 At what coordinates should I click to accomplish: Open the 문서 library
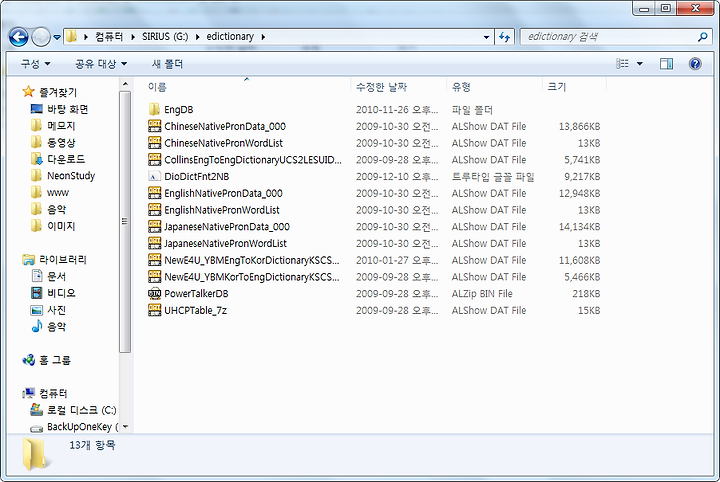56,276
